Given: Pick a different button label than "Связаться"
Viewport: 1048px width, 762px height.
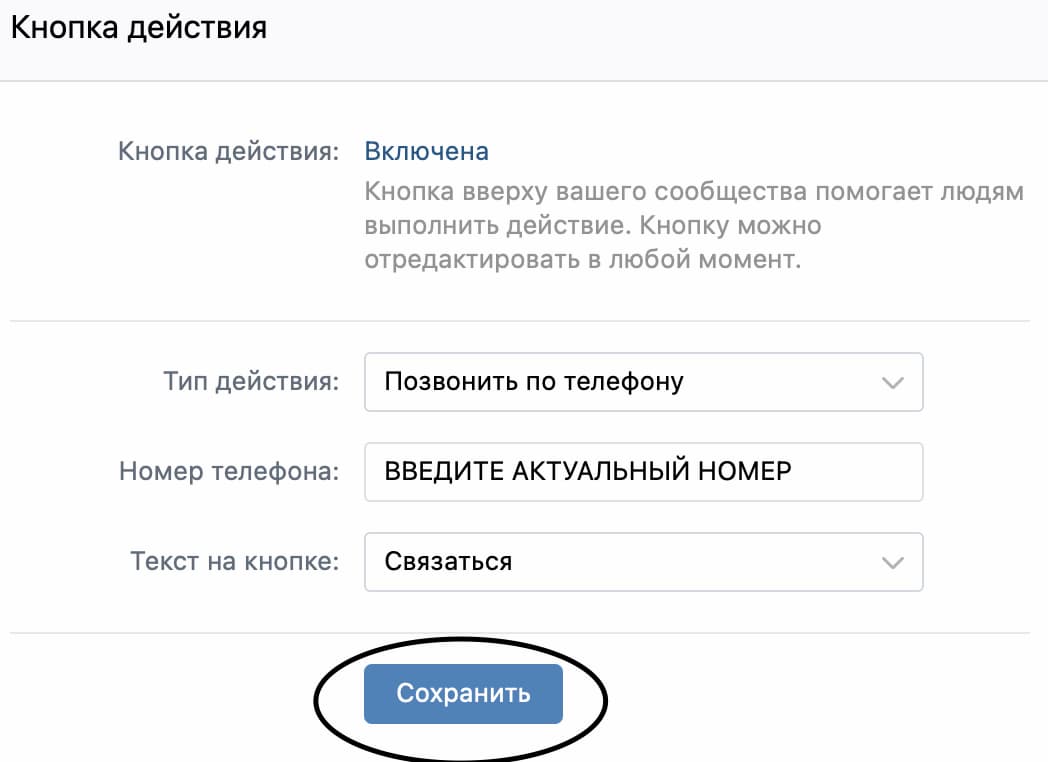Looking at the screenshot, I should coord(643,562).
